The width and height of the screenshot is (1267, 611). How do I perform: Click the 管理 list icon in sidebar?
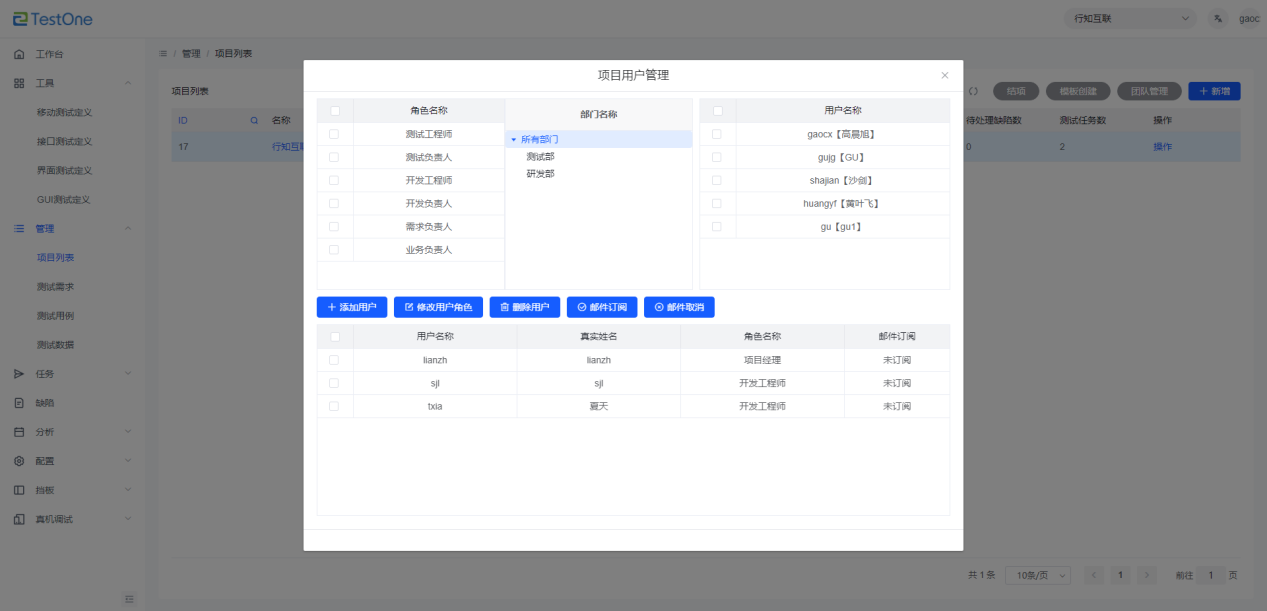(19, 228)
